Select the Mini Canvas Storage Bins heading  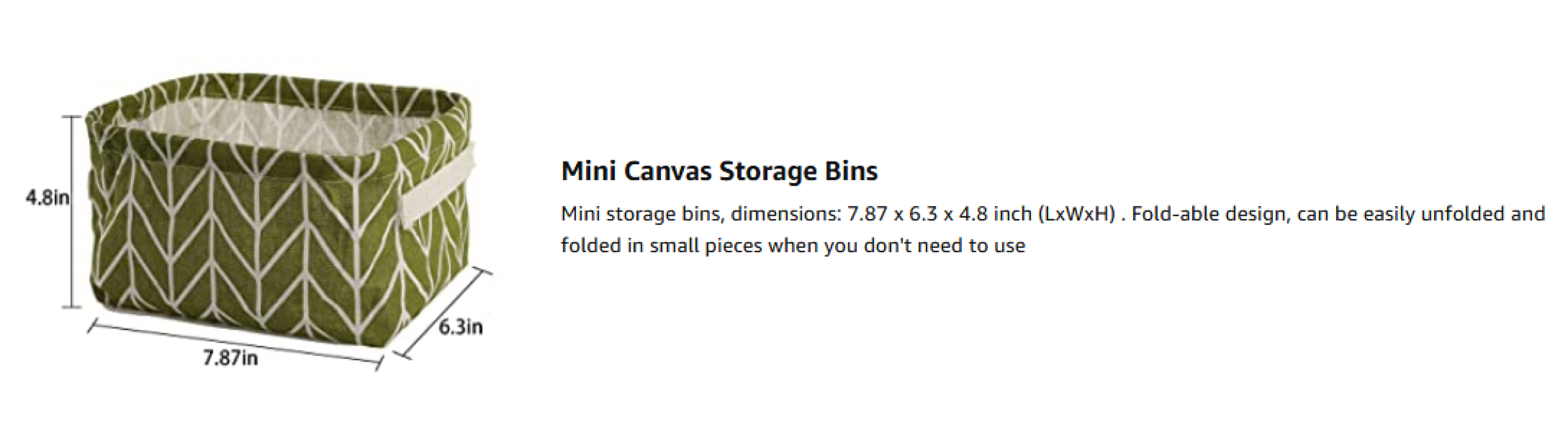pos(719,171)
